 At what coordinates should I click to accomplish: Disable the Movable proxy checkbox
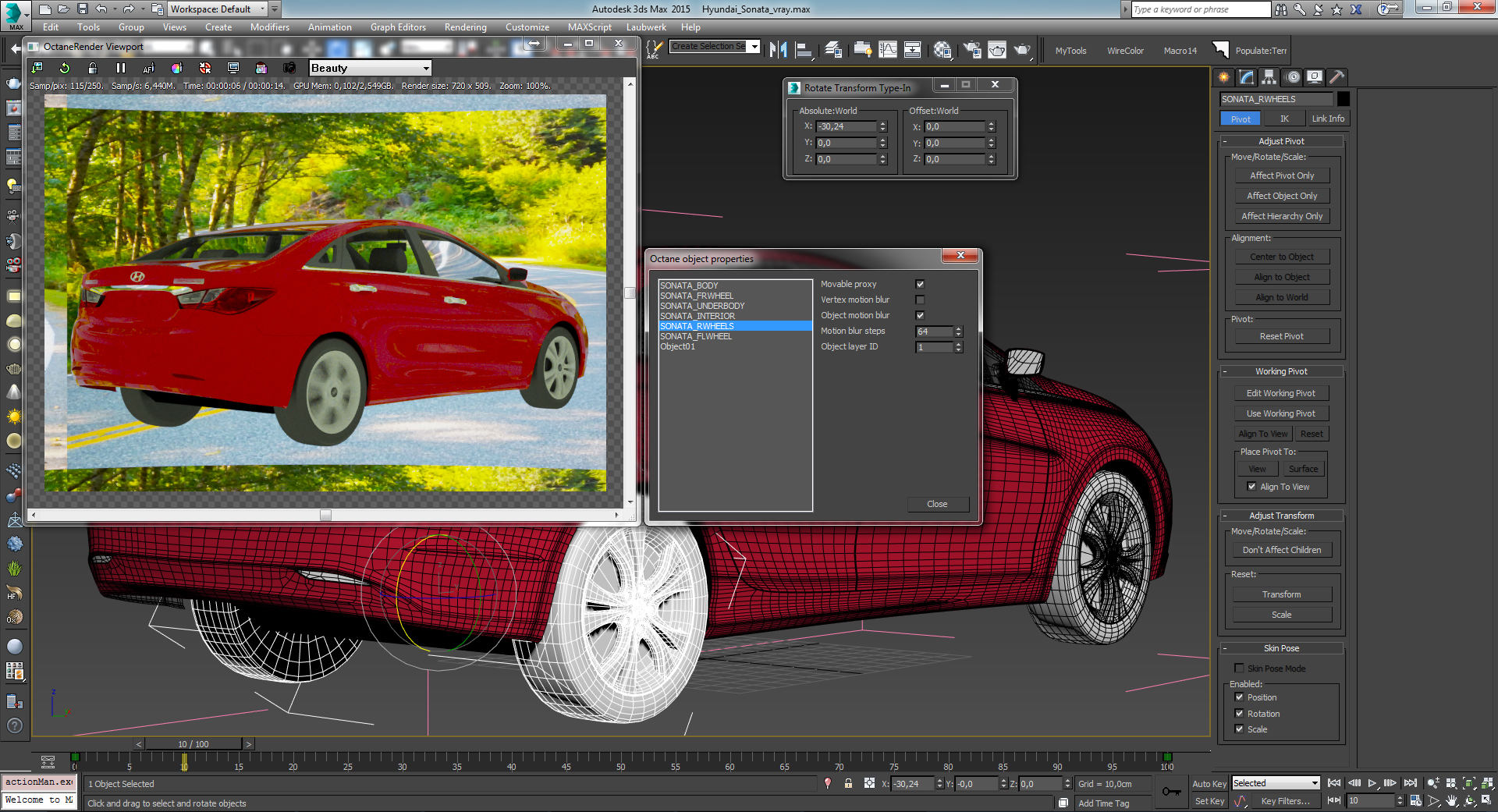coord(920,284)
